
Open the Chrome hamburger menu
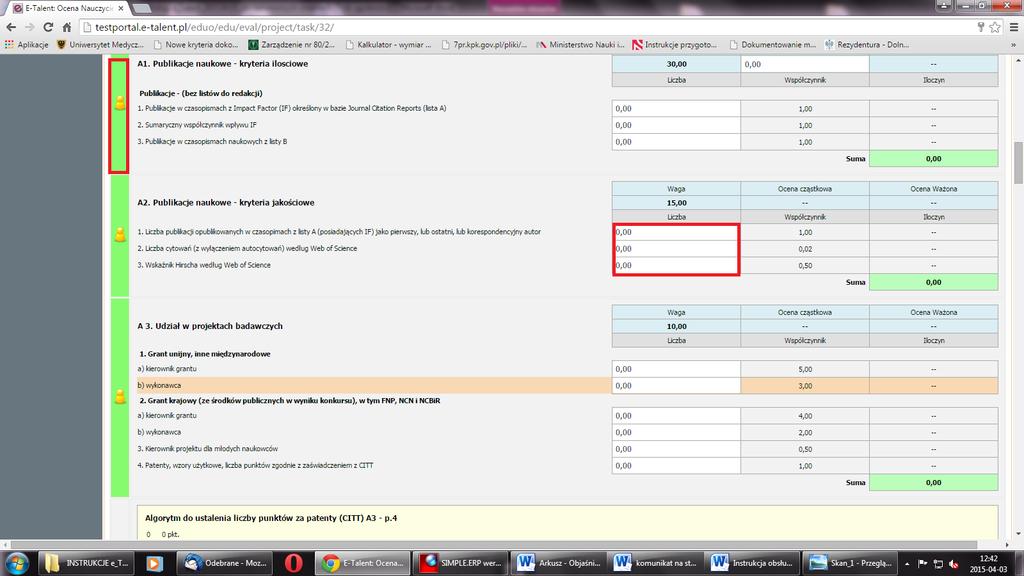(x=1014, y=27)
